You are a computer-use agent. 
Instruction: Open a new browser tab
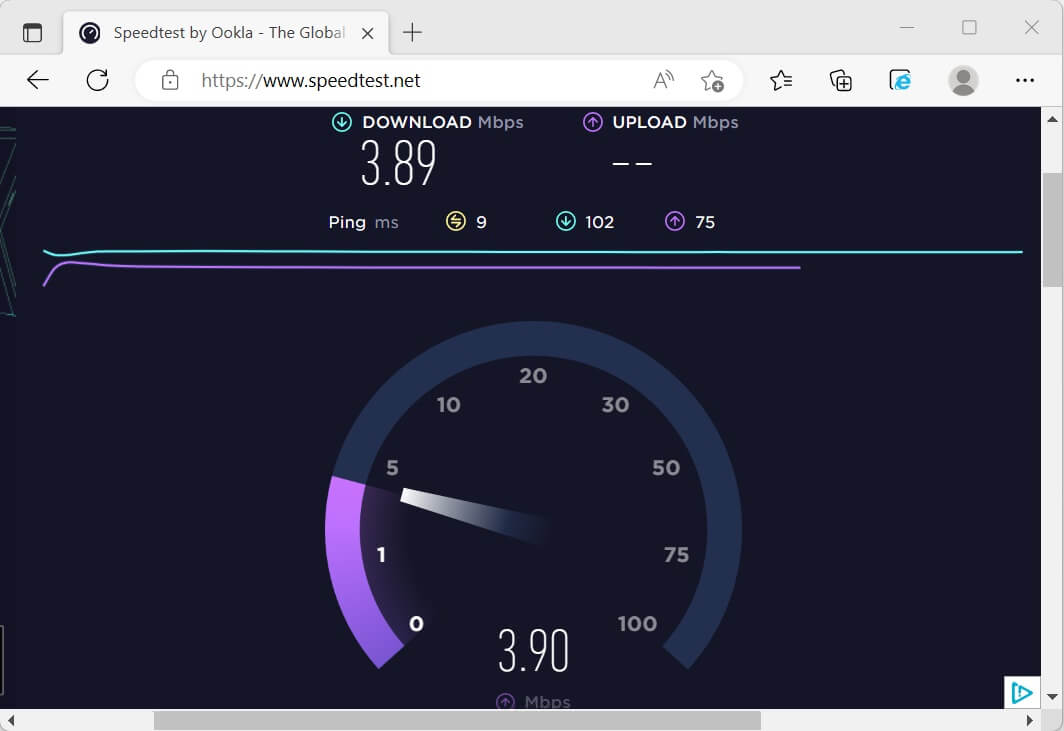point(412,33)
